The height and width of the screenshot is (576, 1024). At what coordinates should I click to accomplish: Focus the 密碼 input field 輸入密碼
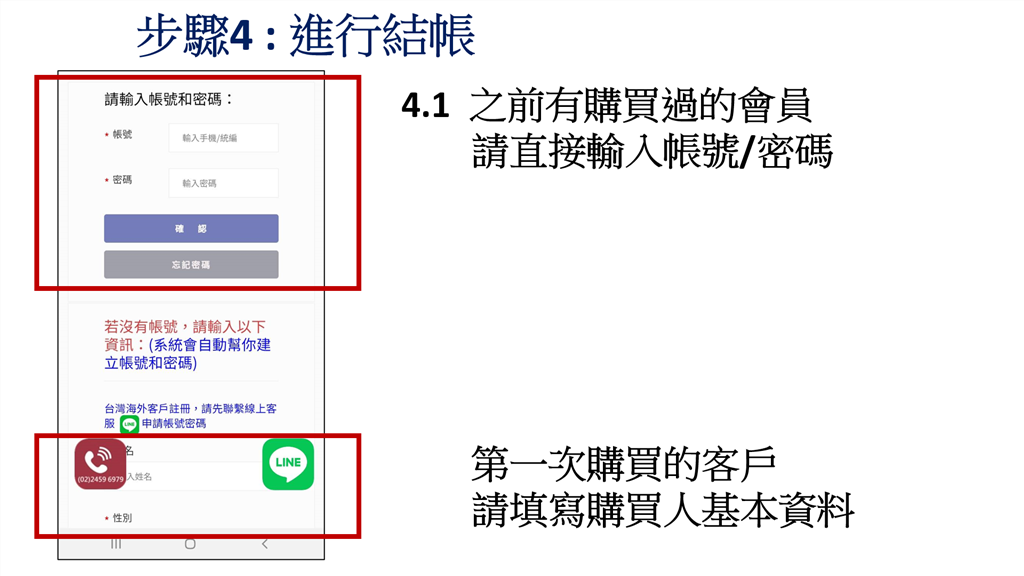[x=223, y=183]
